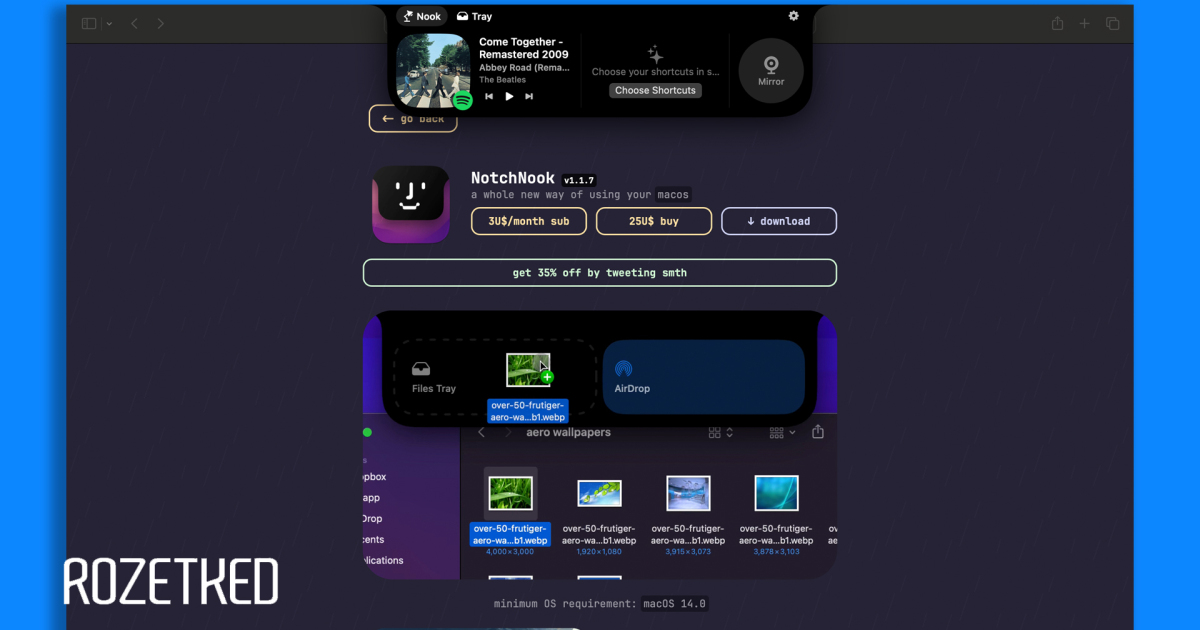
Task: Play the Come Together track
Action: [509, 96]
